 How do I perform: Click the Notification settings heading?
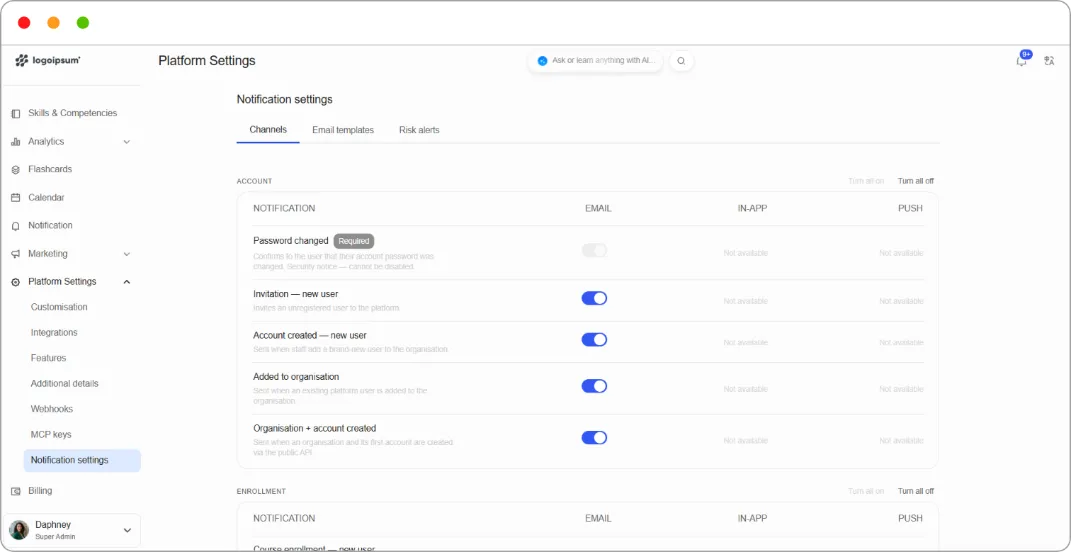click(285, 100)
